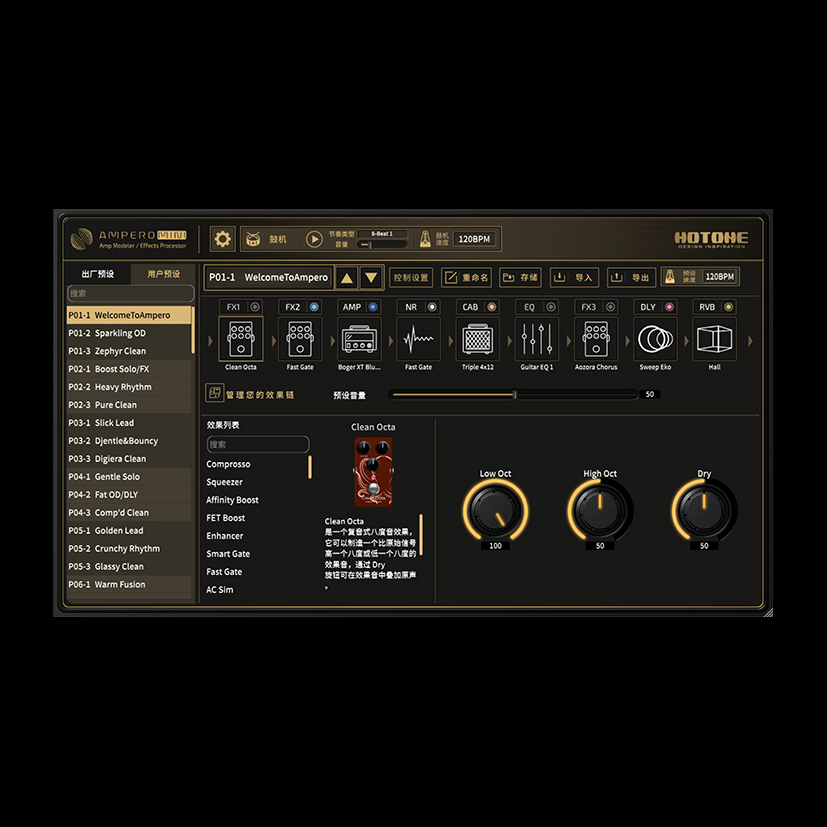
Task: Play the drum machine rhythm
Action: (314, 239)
